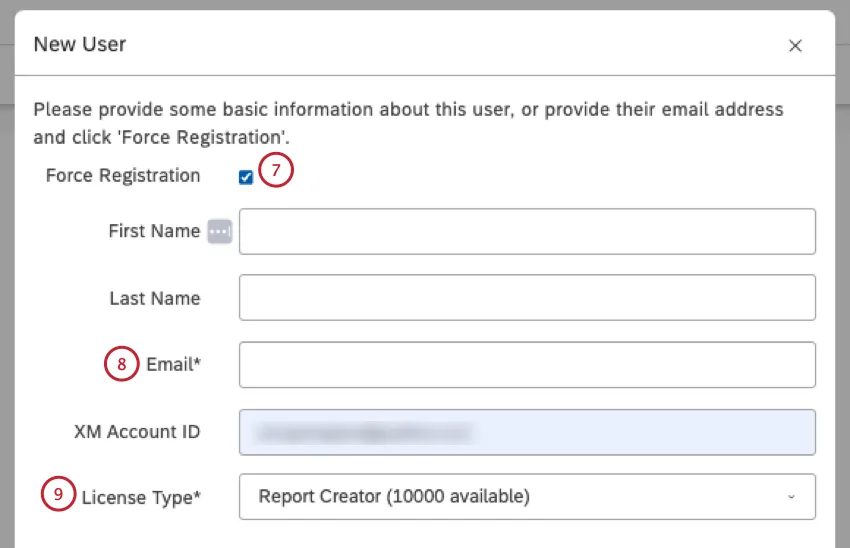Image resolution: width=850 pixels, height=548 pixels.
Task: Click the Email* label
Action: click(174, 365)
